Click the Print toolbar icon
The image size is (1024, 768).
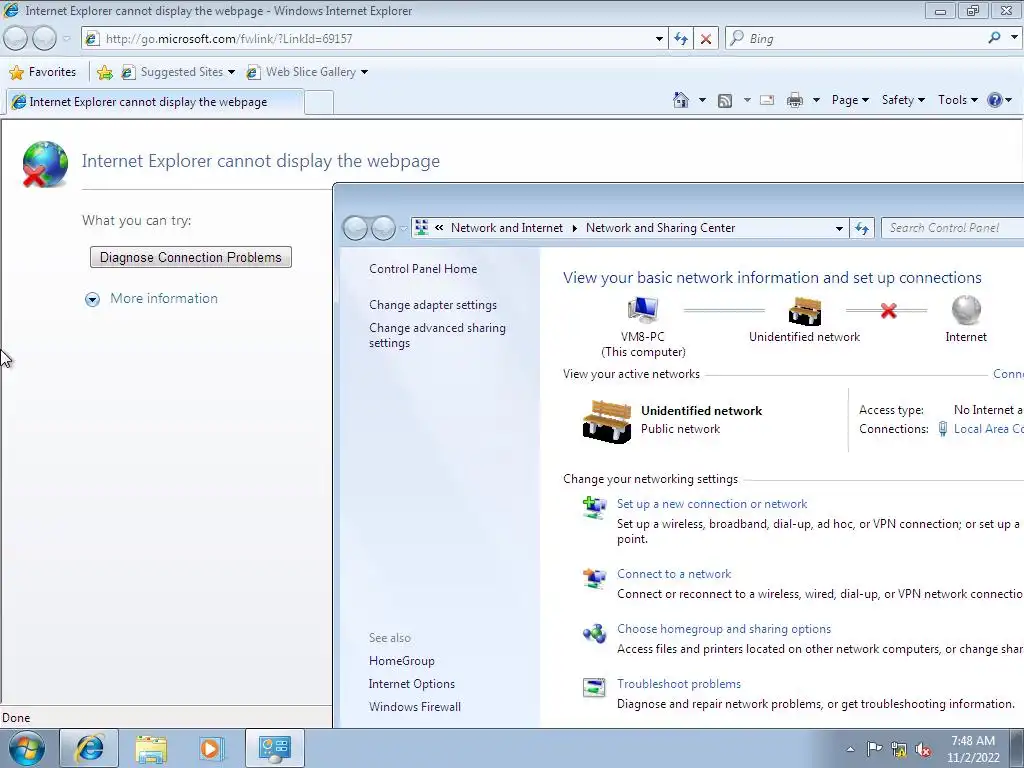pyautogui.click(x=794, y=100)
